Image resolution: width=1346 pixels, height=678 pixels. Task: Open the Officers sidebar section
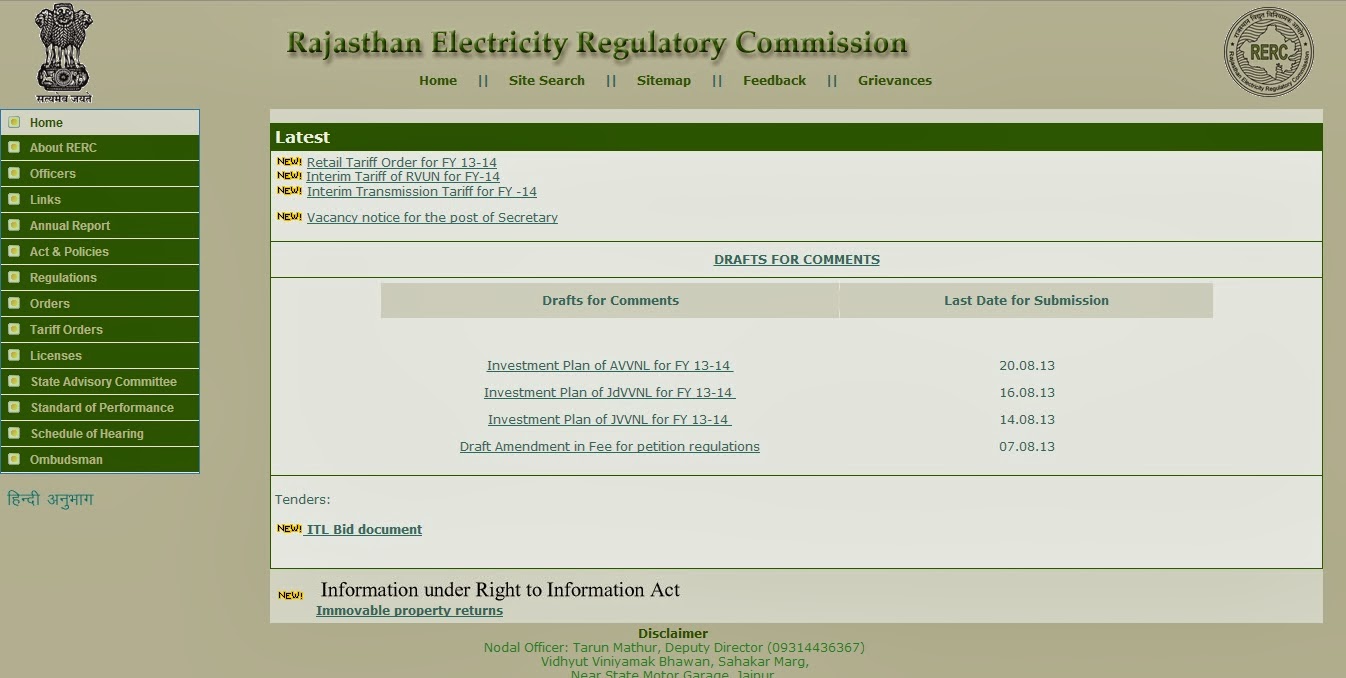tap(100, 173)
